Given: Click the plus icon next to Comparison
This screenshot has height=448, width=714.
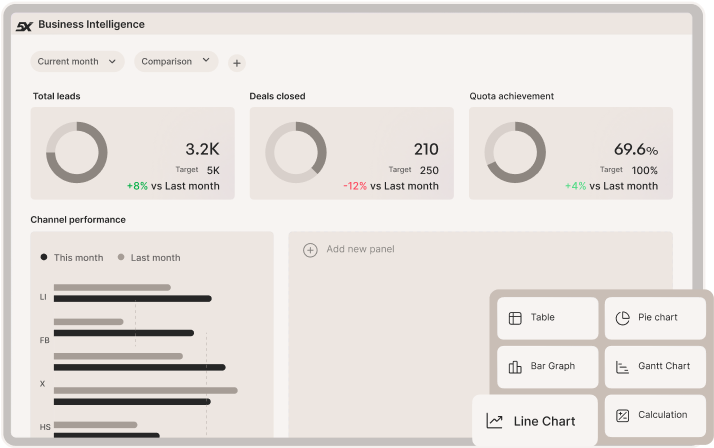Looking at the screenshot, I should pyautogui.click(x=237, y=63).
